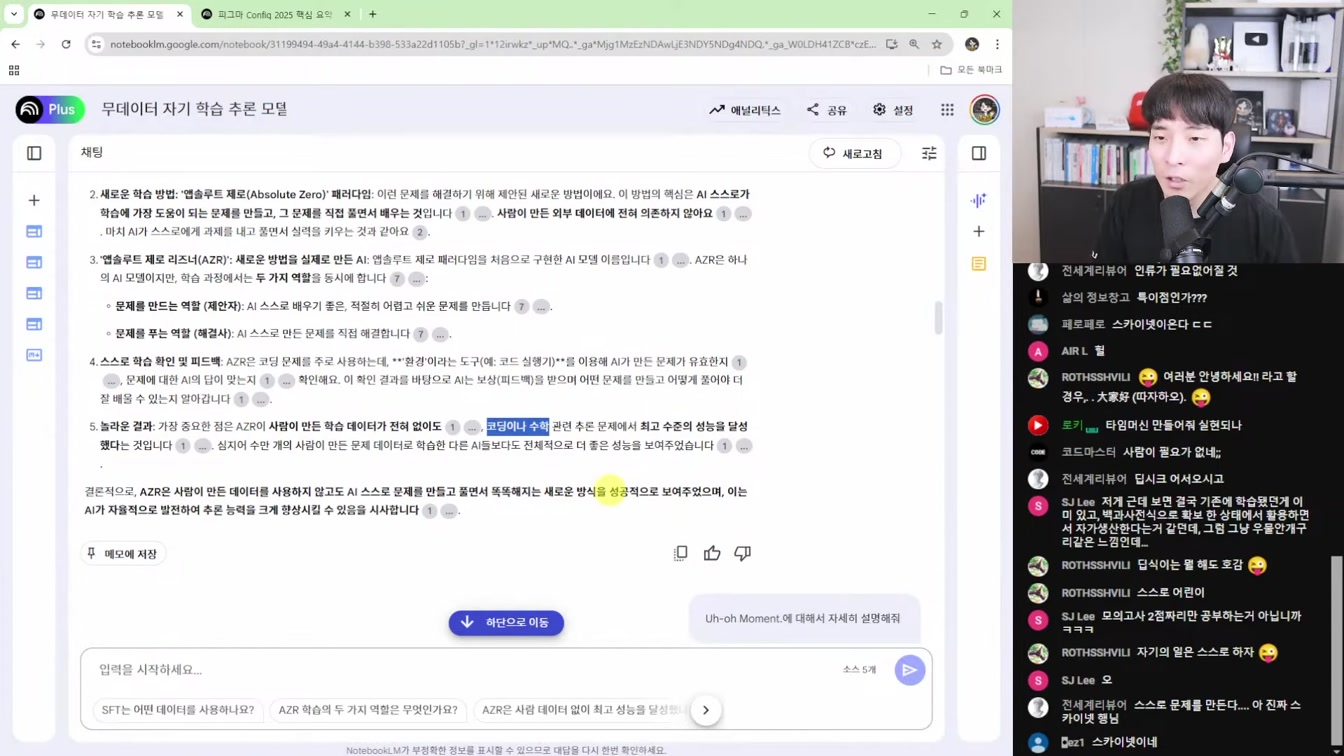Pick suggestion SFT는 어떤 데이터를 사용하나요?
This screenshot has width=1344, height=756.
point(178,710)
